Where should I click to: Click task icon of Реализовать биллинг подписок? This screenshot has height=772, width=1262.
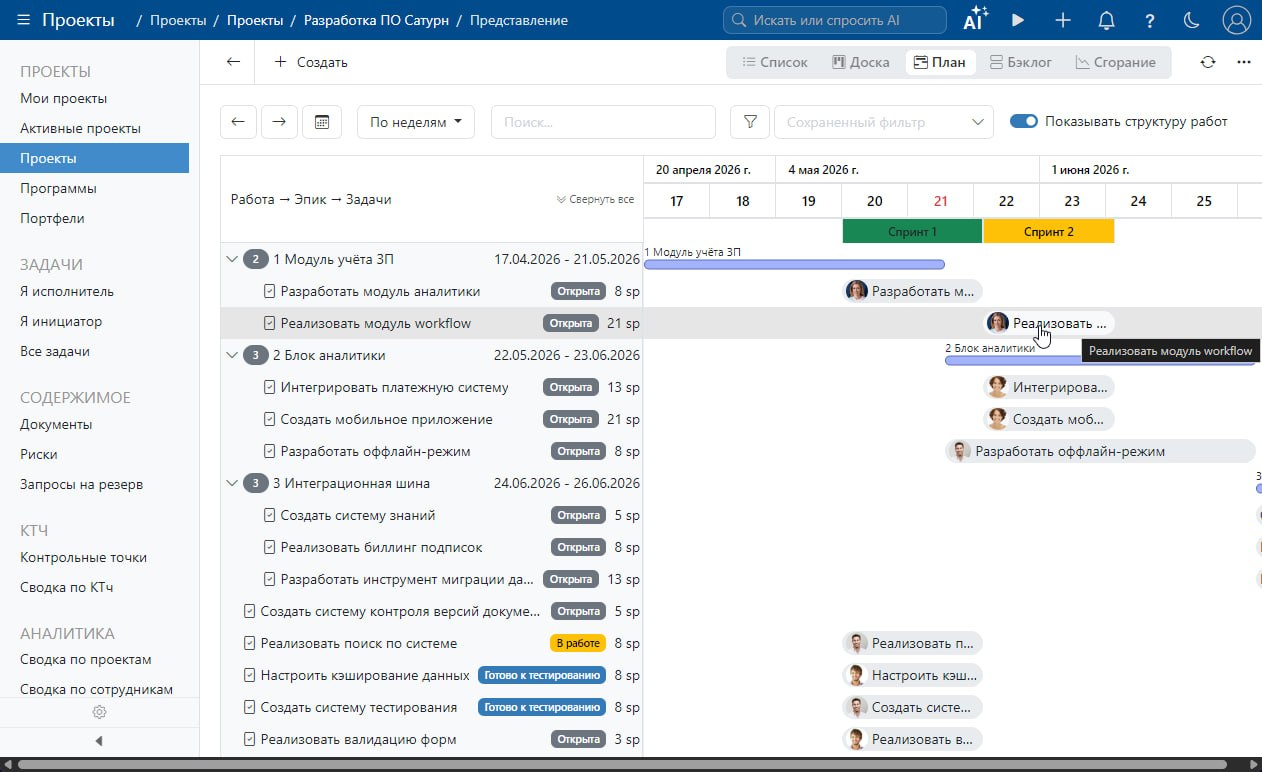[269, 547]
